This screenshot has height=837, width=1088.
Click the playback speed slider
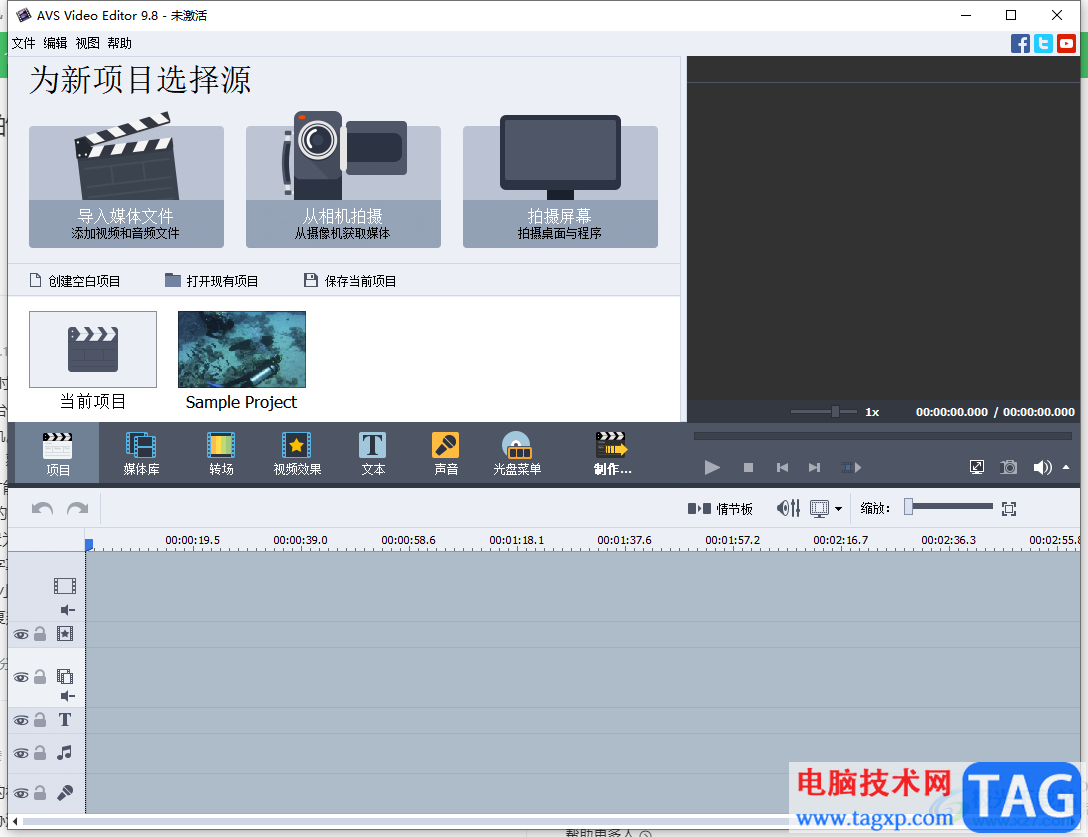coord(824,412)
